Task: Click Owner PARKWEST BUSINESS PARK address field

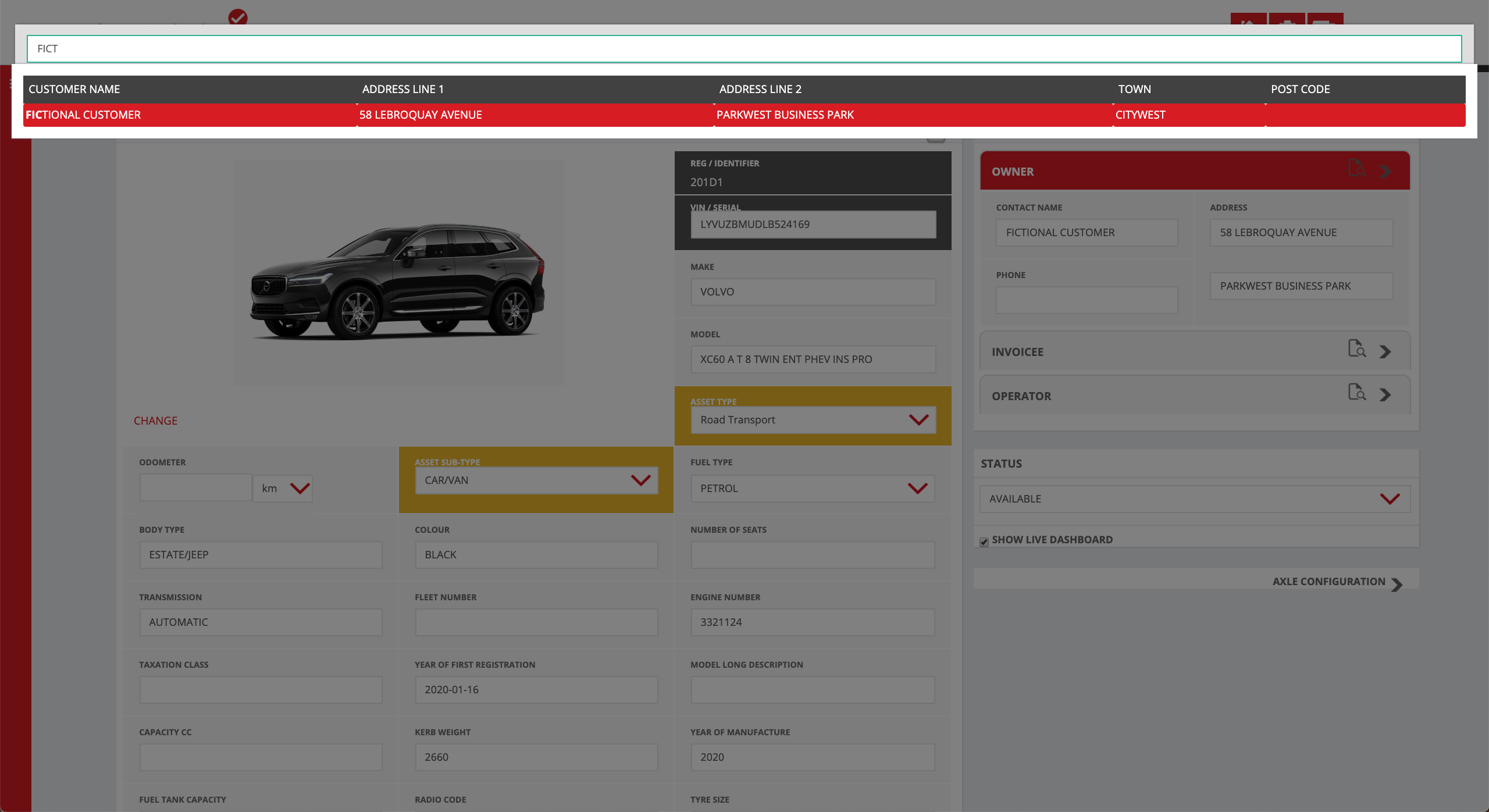Action: point(1301,286)
